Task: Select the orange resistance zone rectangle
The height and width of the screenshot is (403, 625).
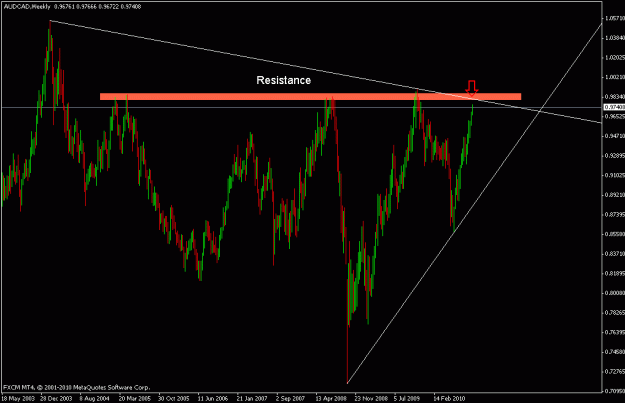Action: (310, 96)
